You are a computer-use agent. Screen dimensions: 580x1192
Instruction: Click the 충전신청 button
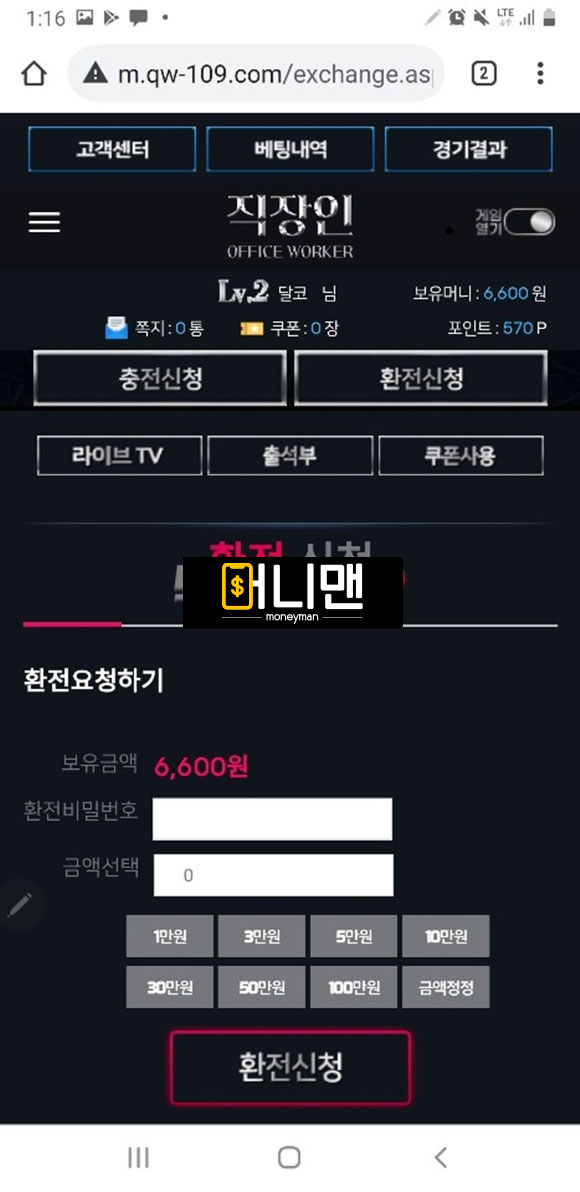click(x=160, y=379)
